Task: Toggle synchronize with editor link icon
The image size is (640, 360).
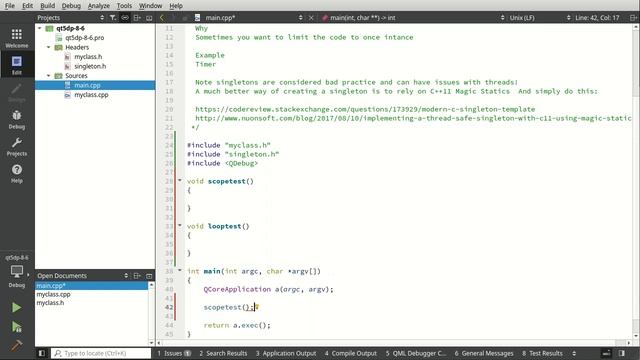Action: point(125,18)
